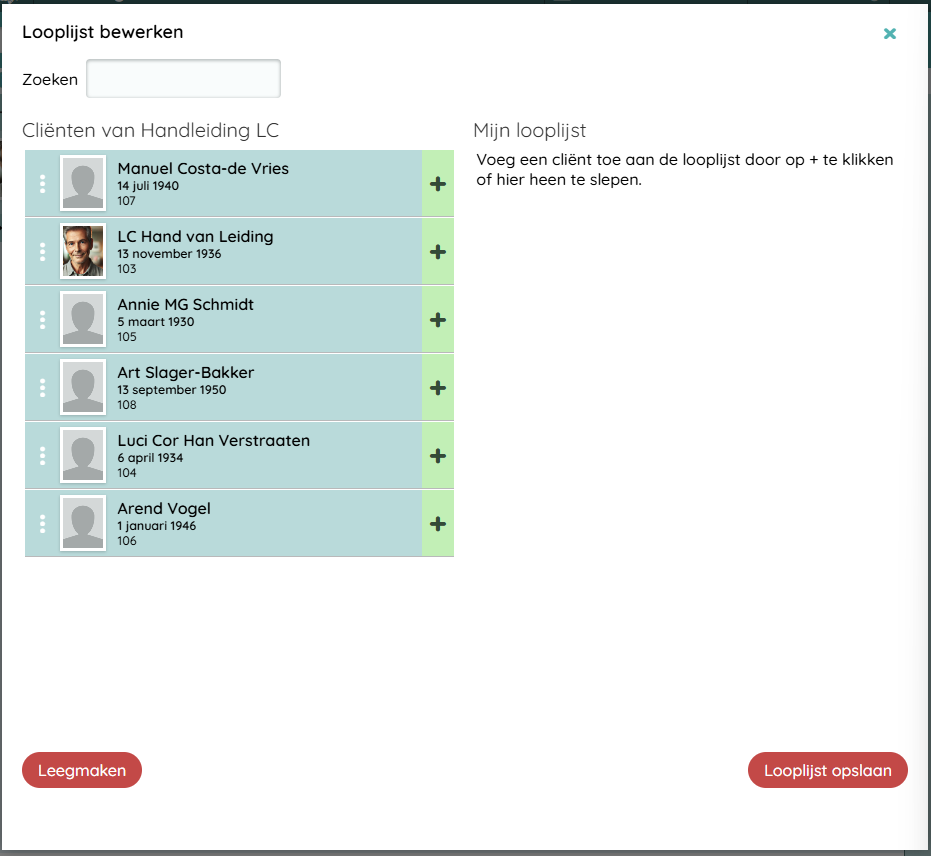Select drag handle for Annie MG Schmidt
This screenshot has width=931, height=856.
click(x=42, y=320)
